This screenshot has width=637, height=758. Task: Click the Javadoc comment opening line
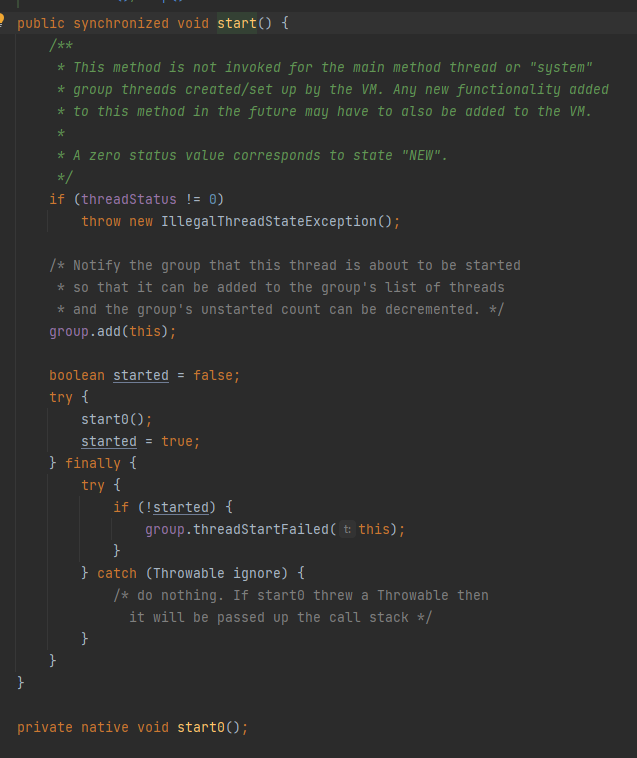tap(61, 45)
